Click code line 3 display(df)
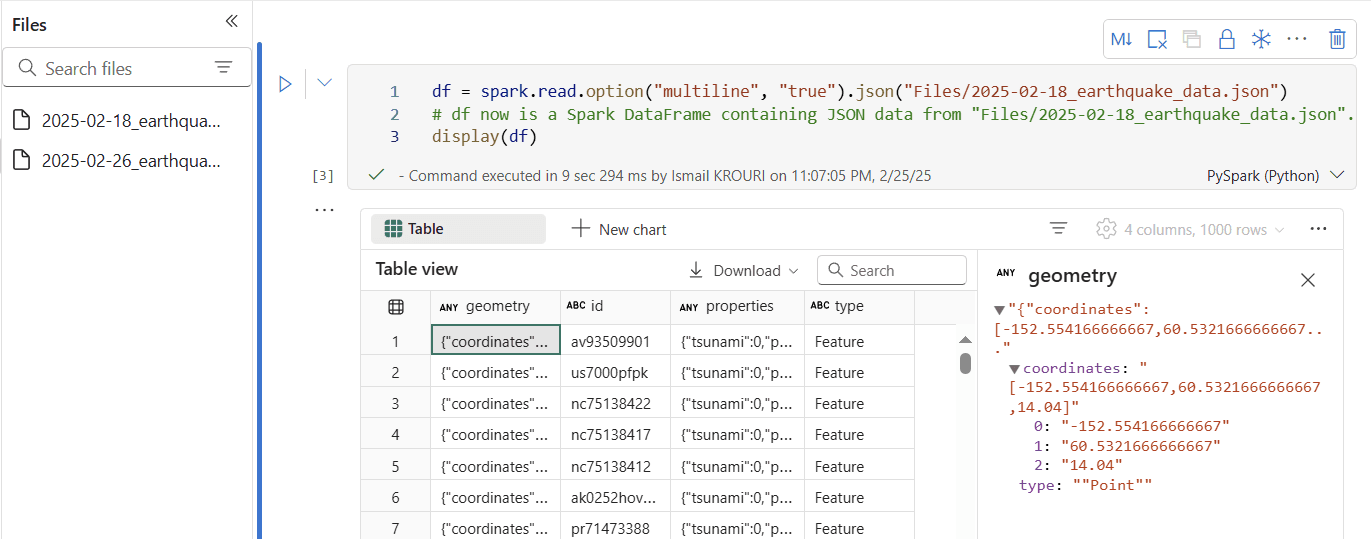Viewport: 1371px width, 539px height. (485, 136)
